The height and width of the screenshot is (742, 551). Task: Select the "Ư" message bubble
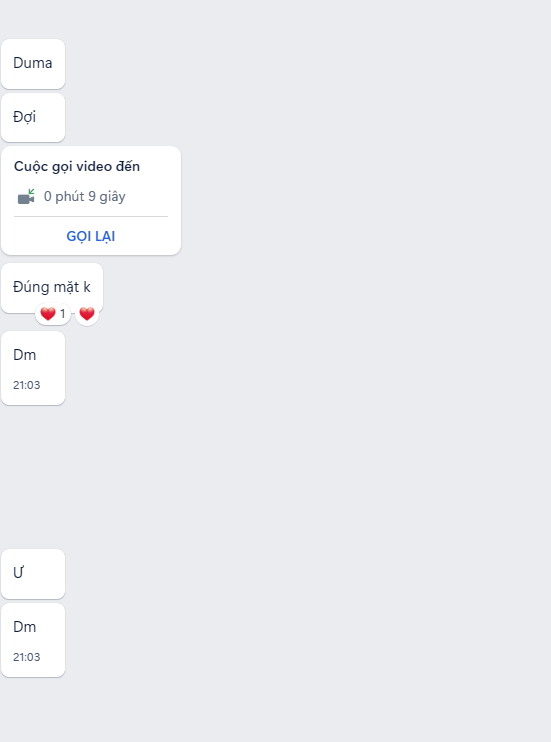(33, 574)
